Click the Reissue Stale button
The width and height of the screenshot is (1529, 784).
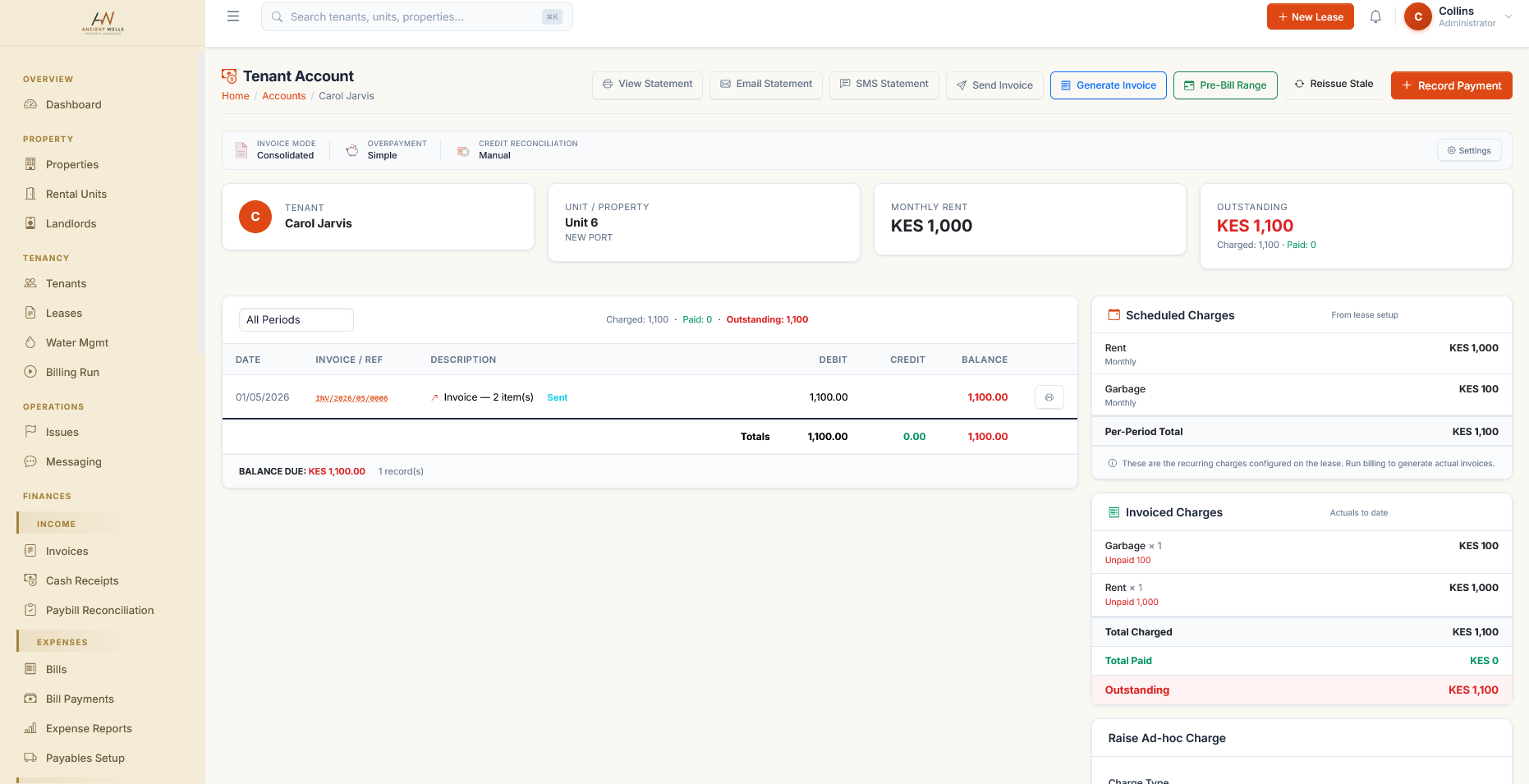[1334, 85]
